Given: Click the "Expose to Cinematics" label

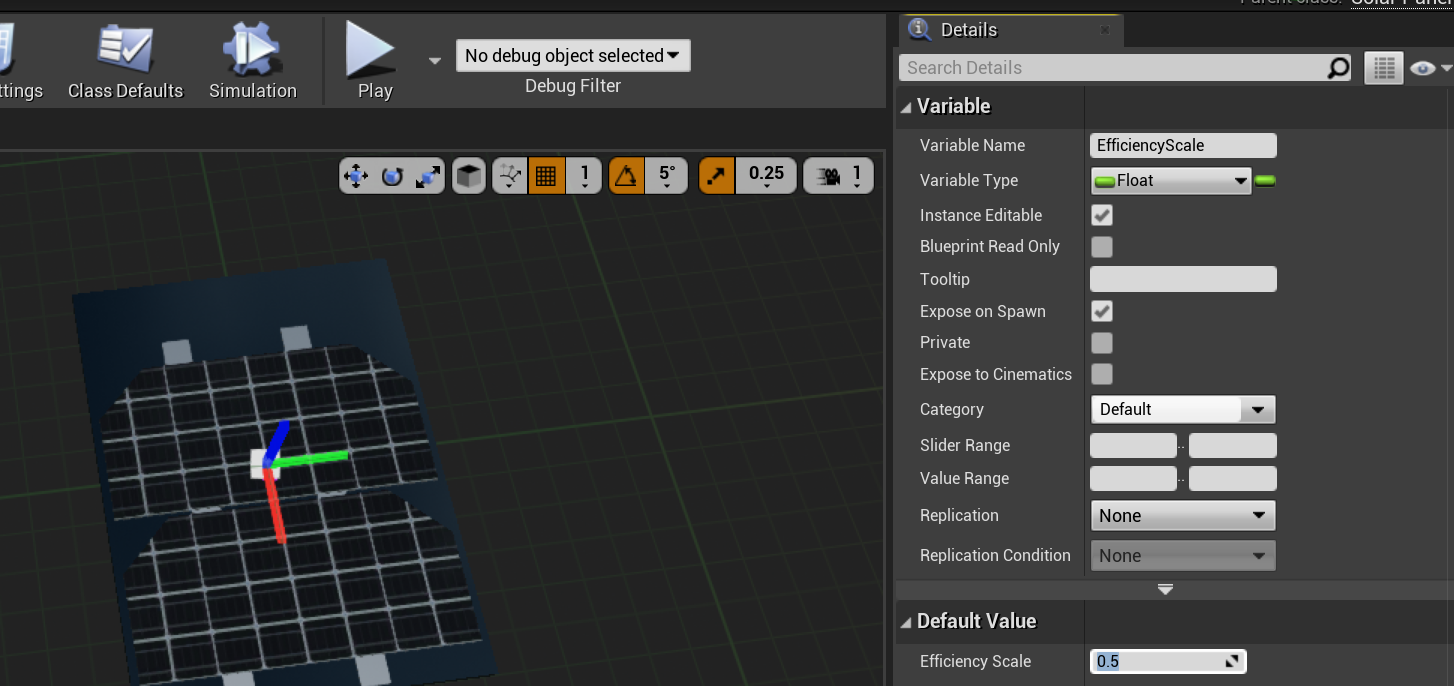Looking at the screenshot, I should (x=996, y=375).
